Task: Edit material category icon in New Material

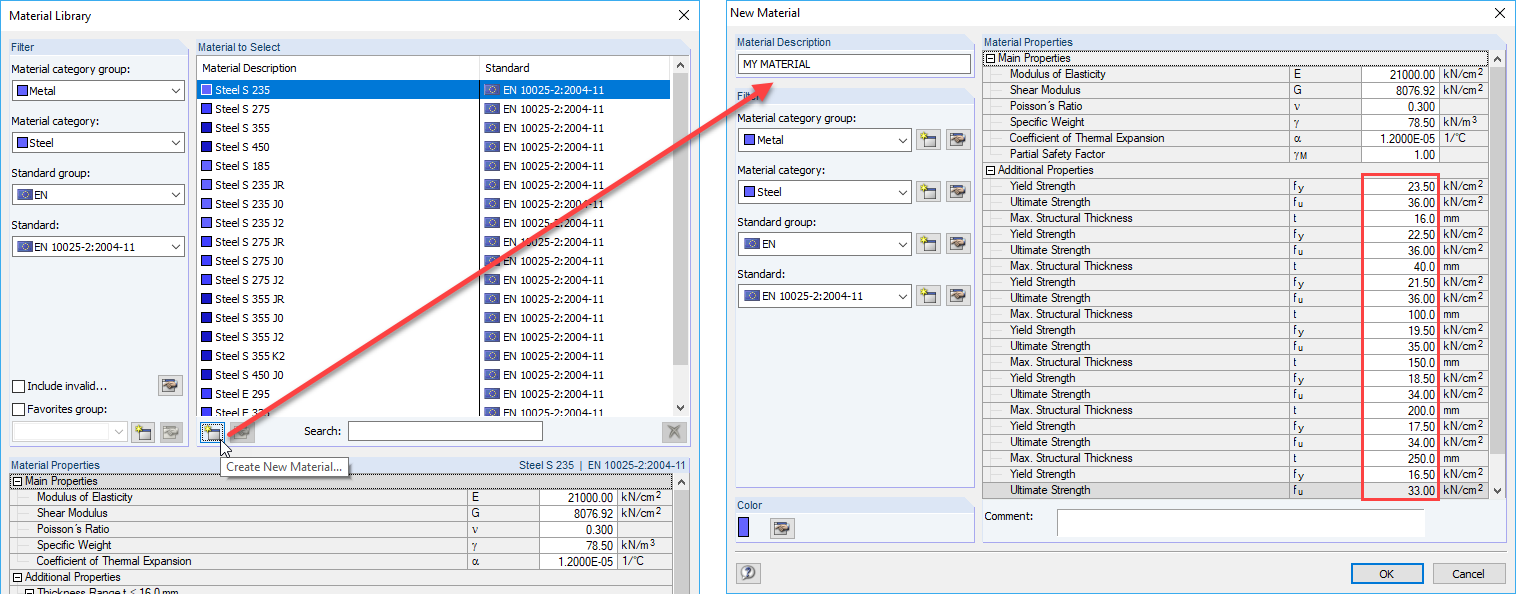Action: [x=958, y=192]
